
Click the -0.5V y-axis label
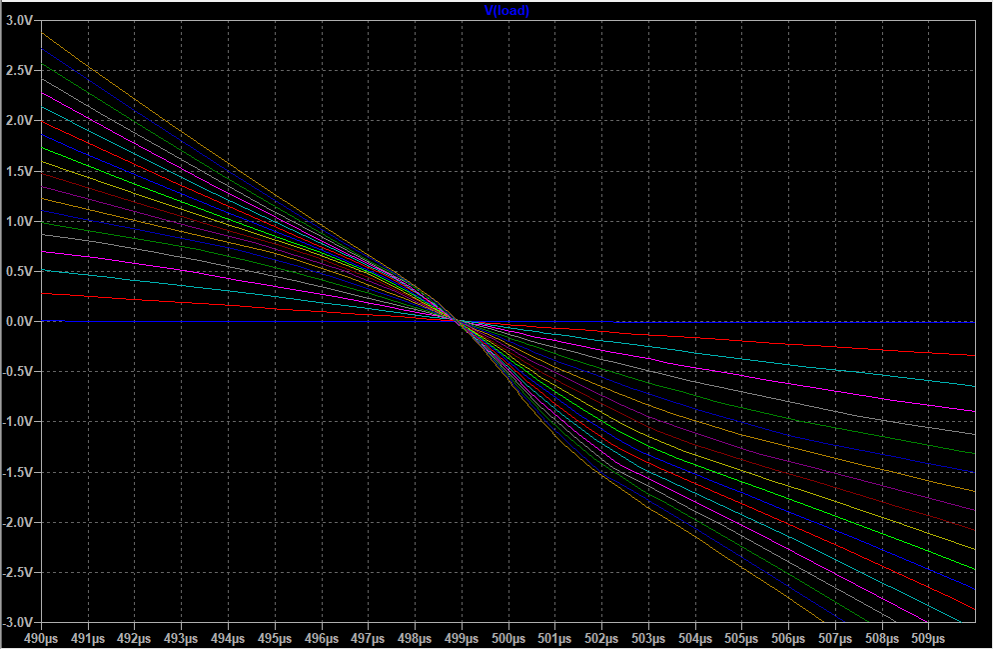pyautogui.click(x=18, y=372)
